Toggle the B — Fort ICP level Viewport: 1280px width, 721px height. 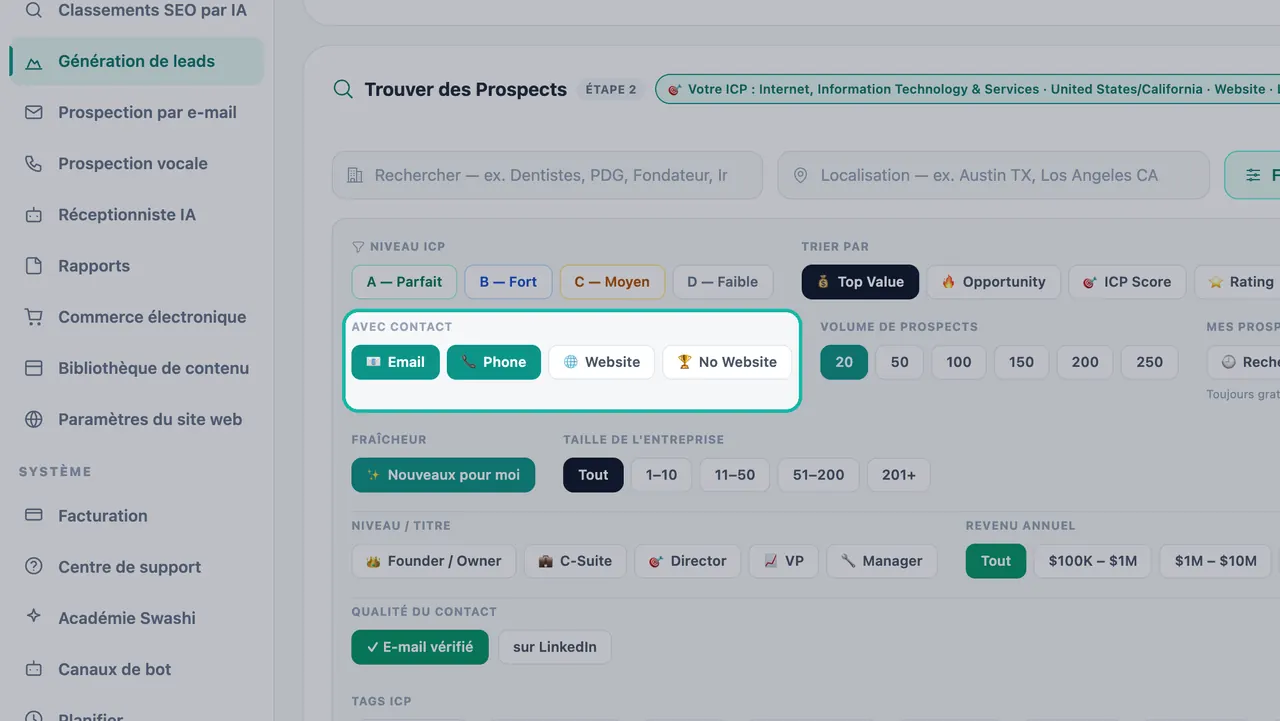(508, 282)
